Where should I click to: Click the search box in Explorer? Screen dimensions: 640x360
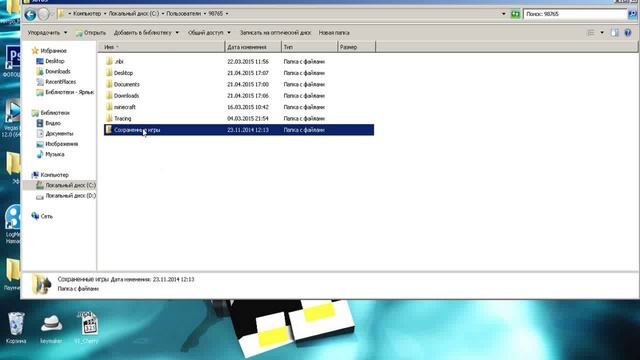click(575, 14)
